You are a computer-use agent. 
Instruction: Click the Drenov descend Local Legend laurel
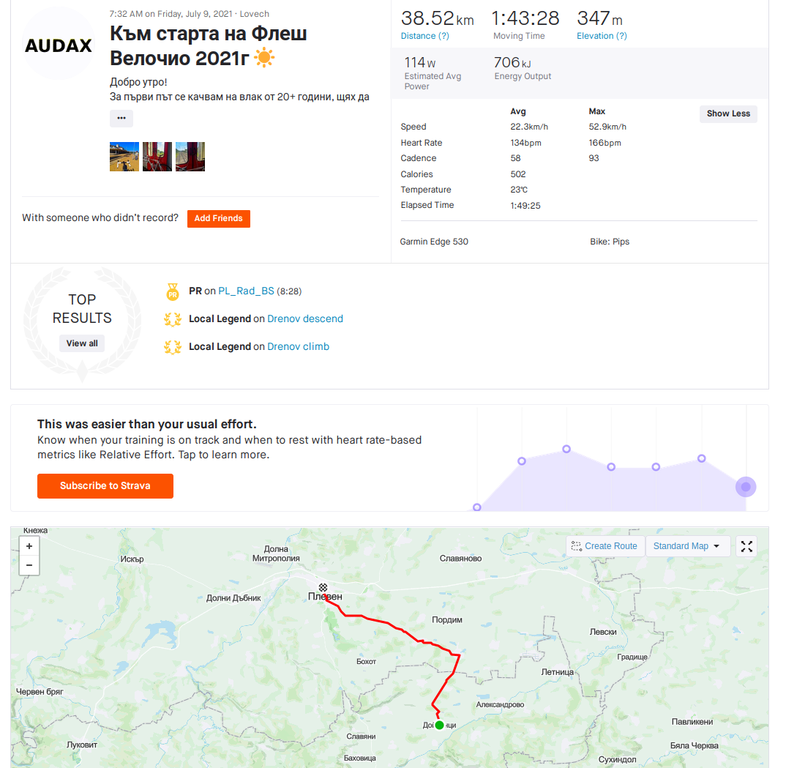tap(172, 319)
